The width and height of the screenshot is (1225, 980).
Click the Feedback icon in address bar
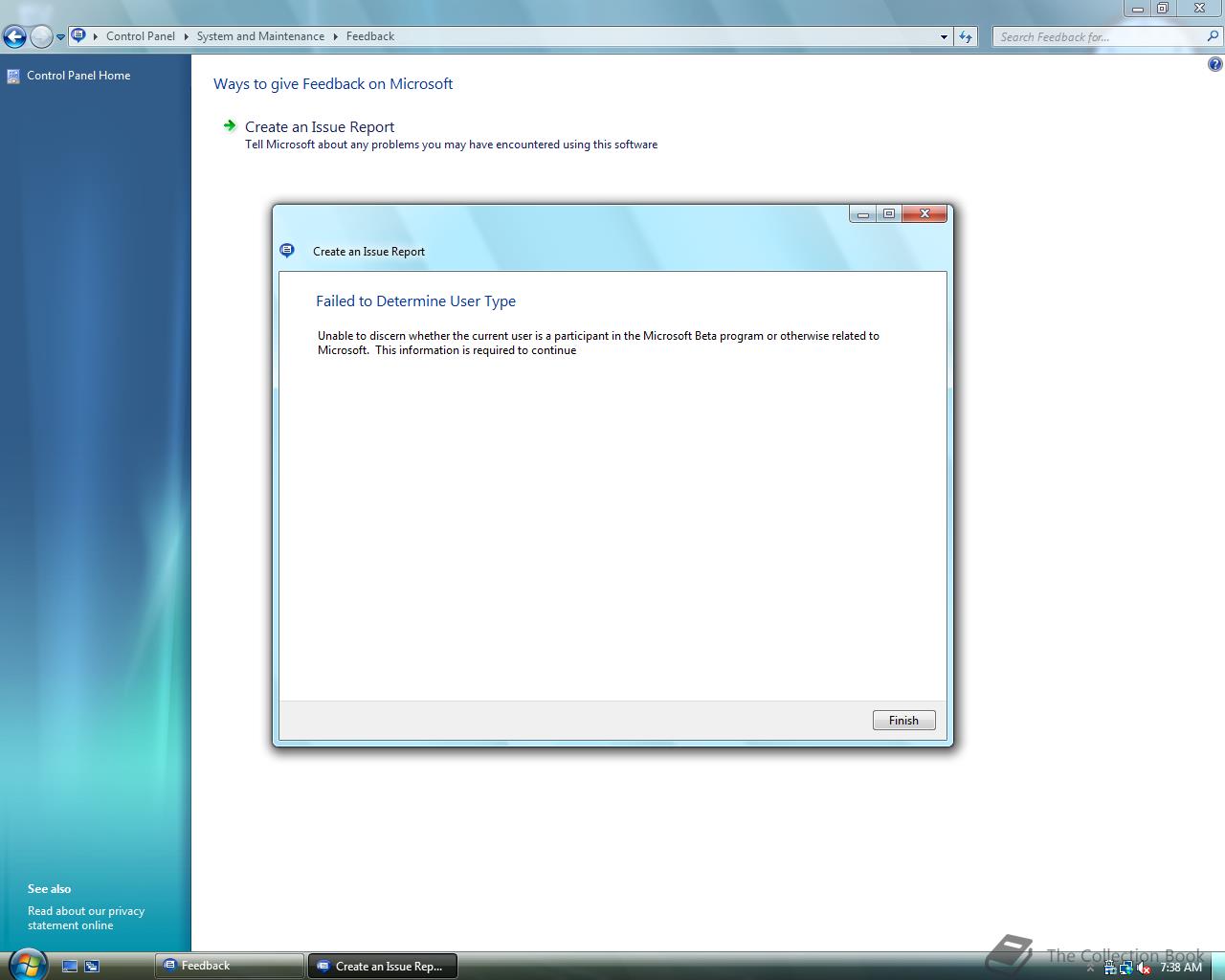[x=78, y=36]
